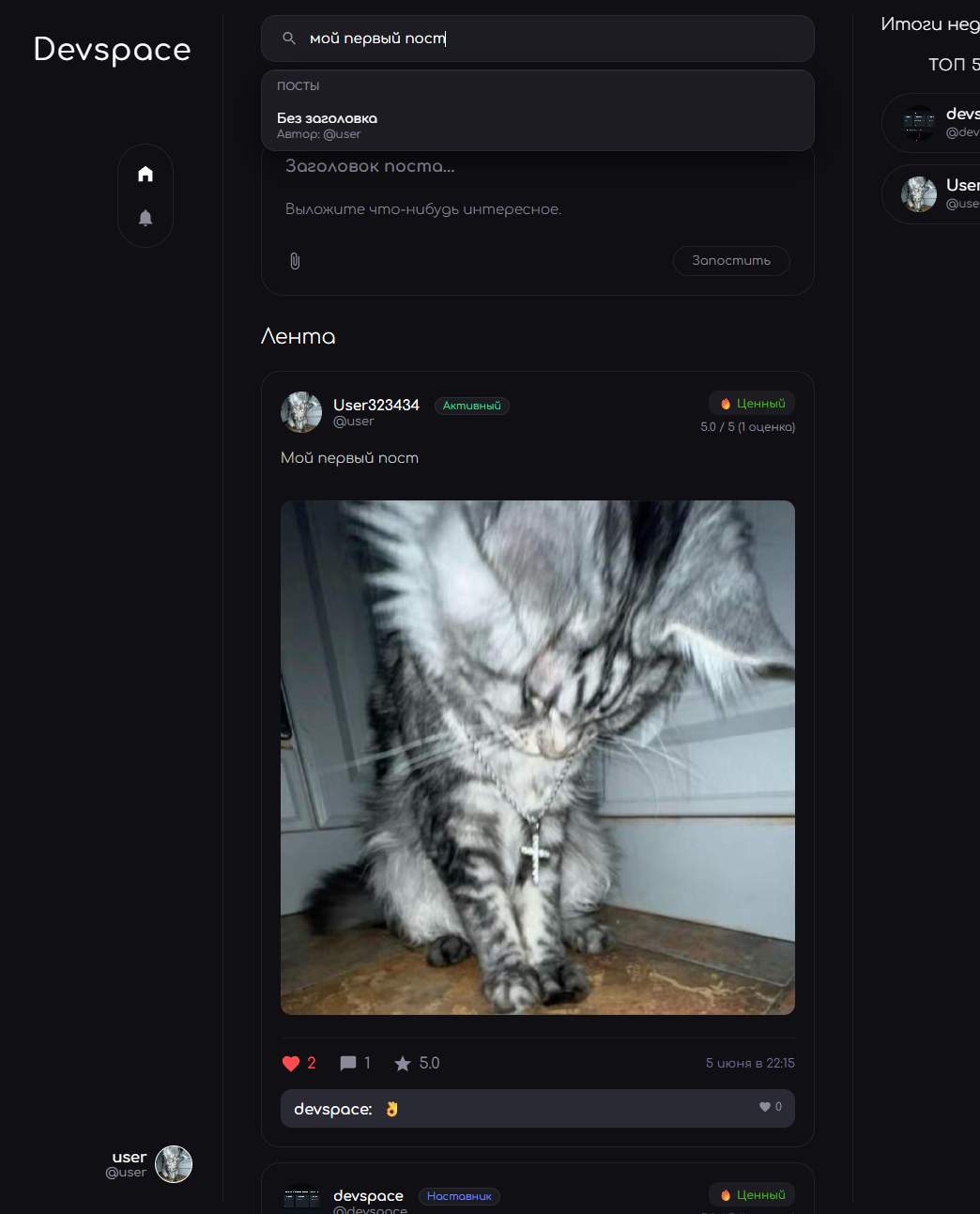Open User323434 profile name link
Viewport: 980px width, 1214px height.
point(376,405)
